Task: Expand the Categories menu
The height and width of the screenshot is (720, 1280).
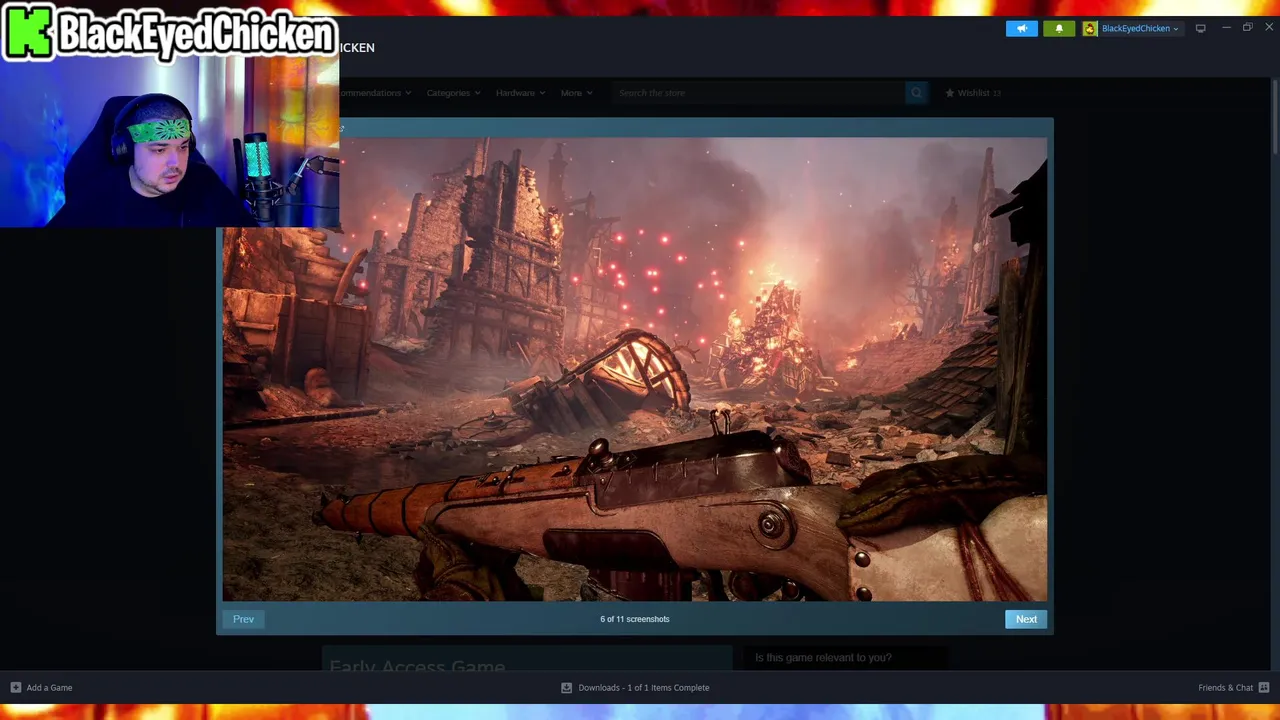Action: tap(453, 93)
